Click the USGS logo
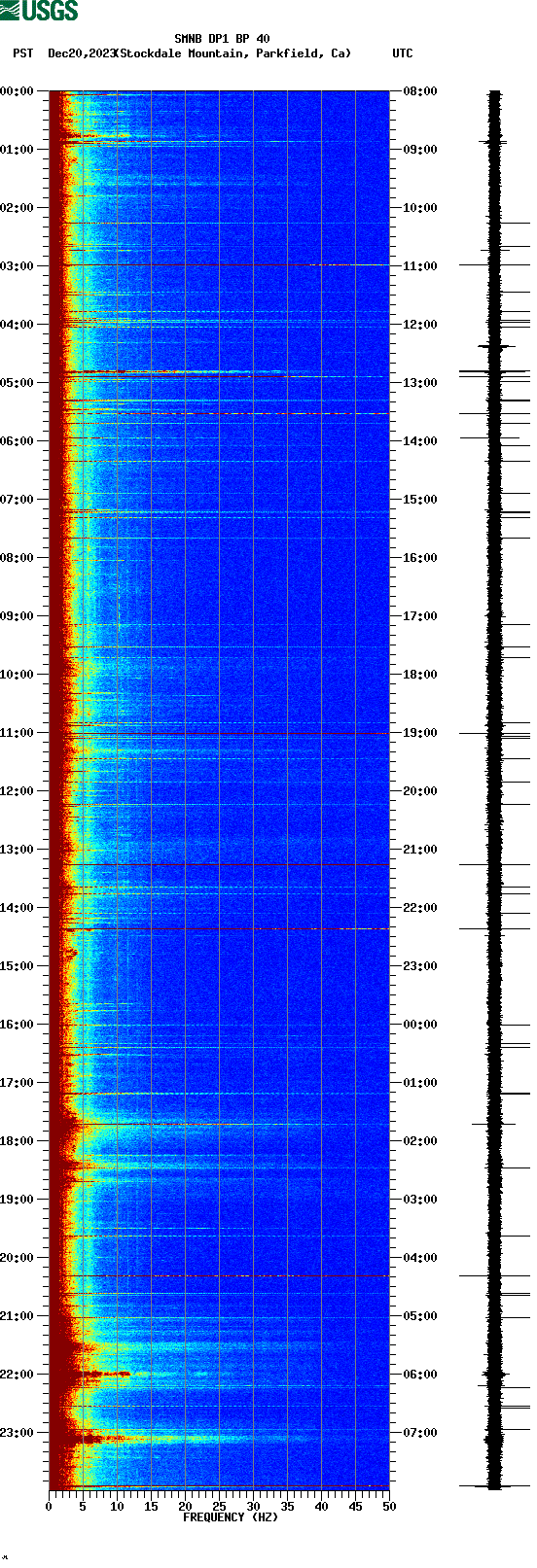This screenshot has width=537, height=1568. pyautogui.click(x=39, y=11)
